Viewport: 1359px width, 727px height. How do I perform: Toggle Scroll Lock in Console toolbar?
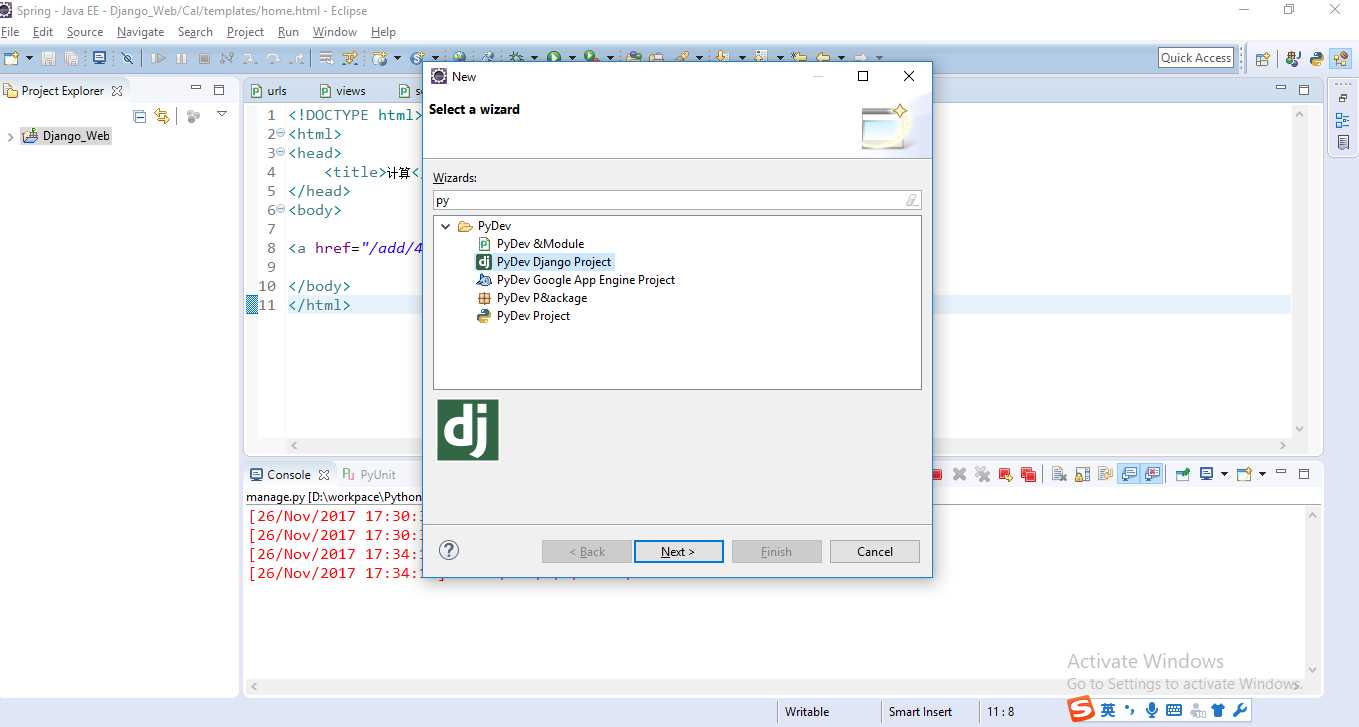click(x=1082, y=474)
